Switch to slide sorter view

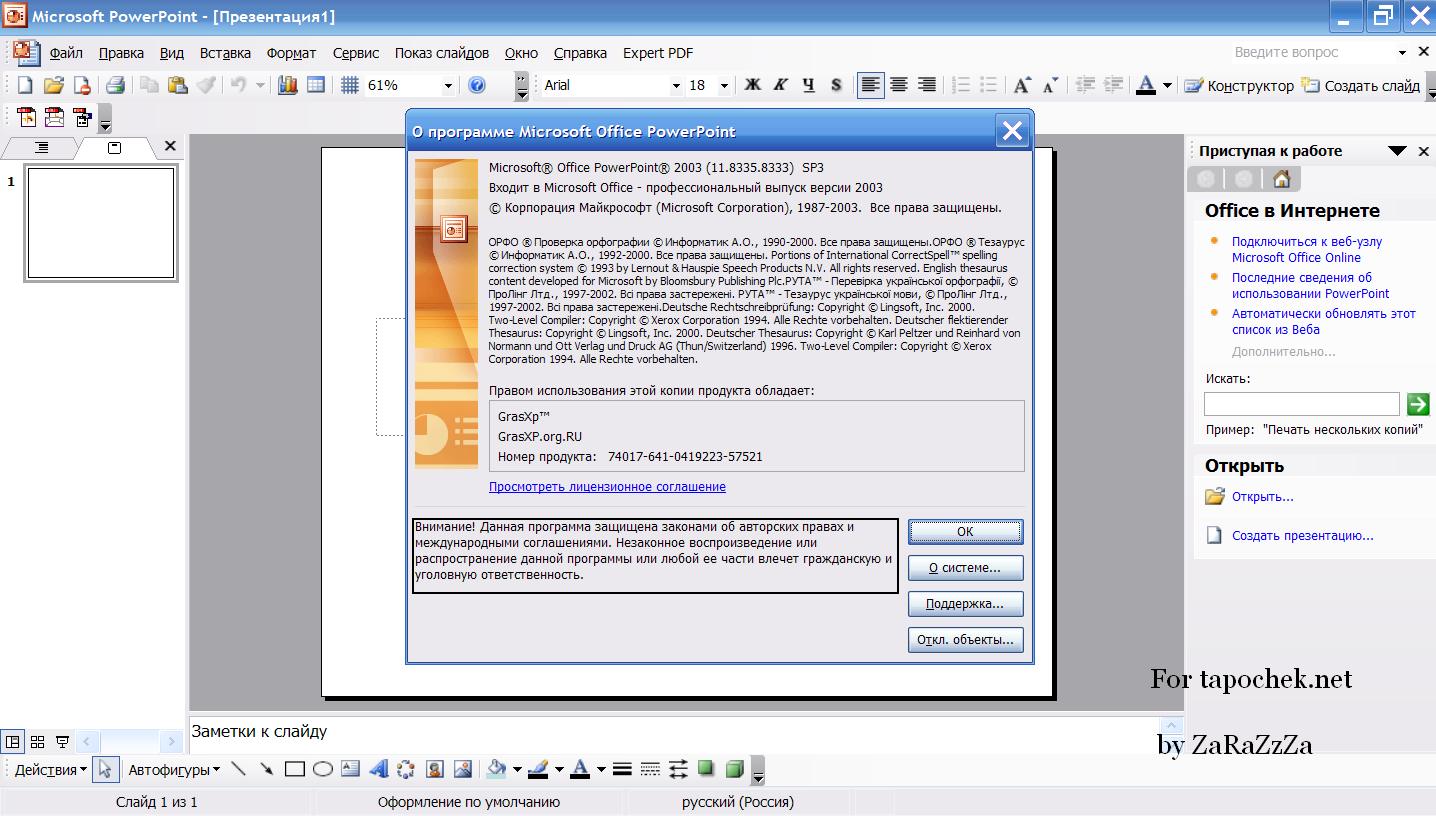coord(37,741)
